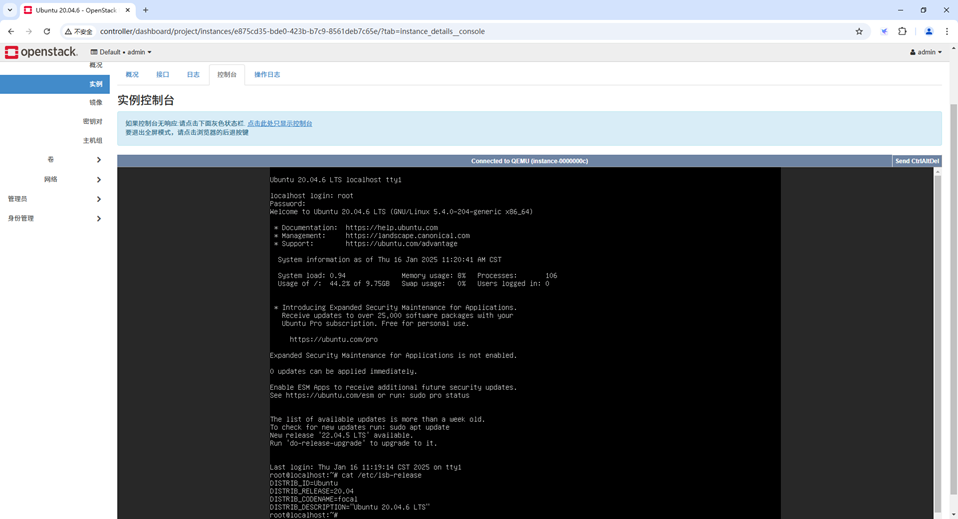This screenshot has width=958, height=519.
Task: Click the Send CtrlAltDel button
Action: click(x=917, y=161)
